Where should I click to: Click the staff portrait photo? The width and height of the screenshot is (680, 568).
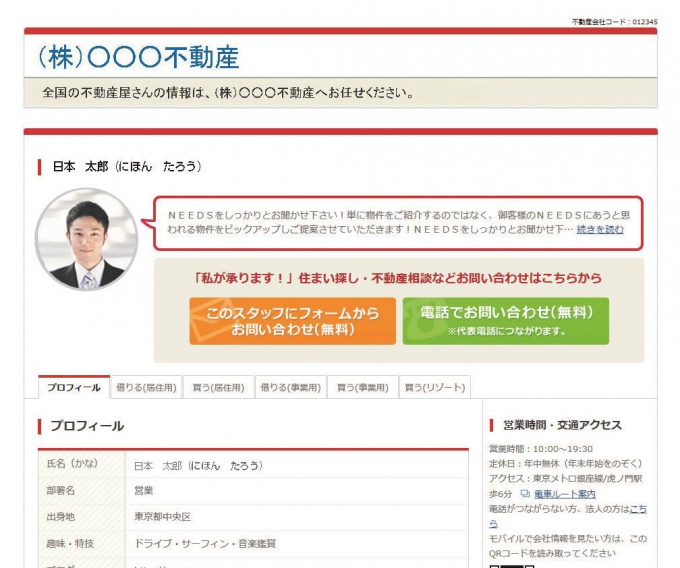(87, 239)
